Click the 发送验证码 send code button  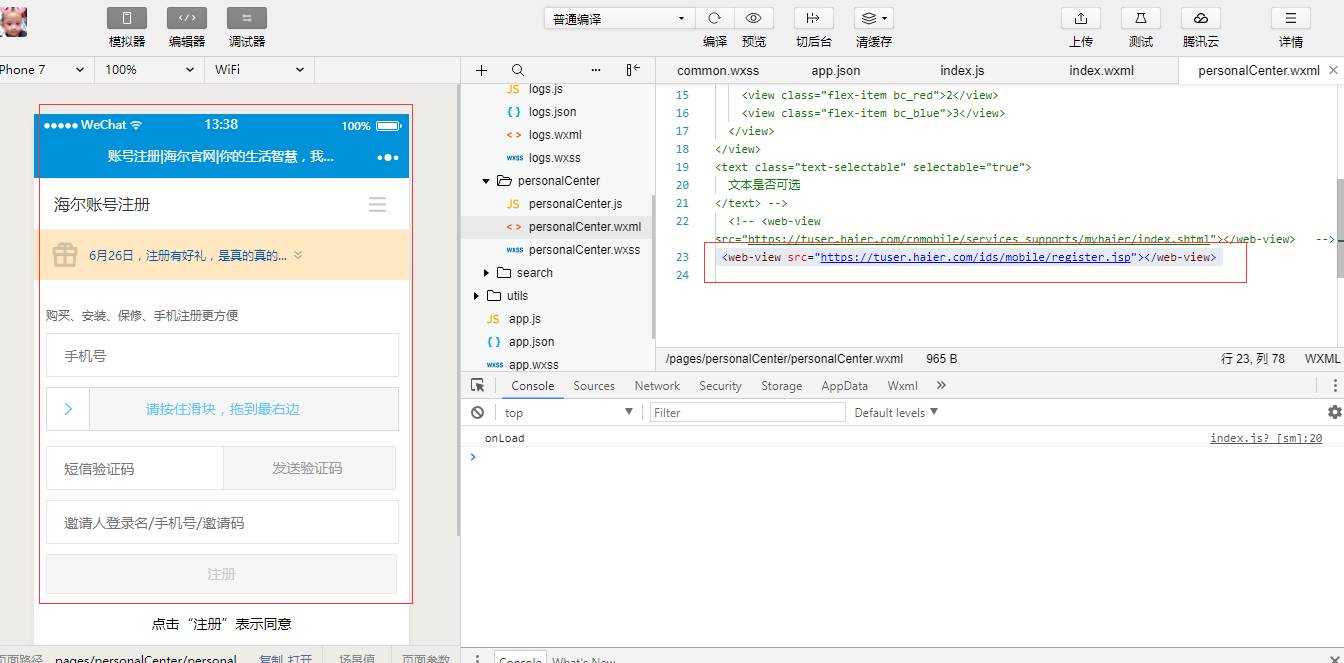click(x=309, y=468)
